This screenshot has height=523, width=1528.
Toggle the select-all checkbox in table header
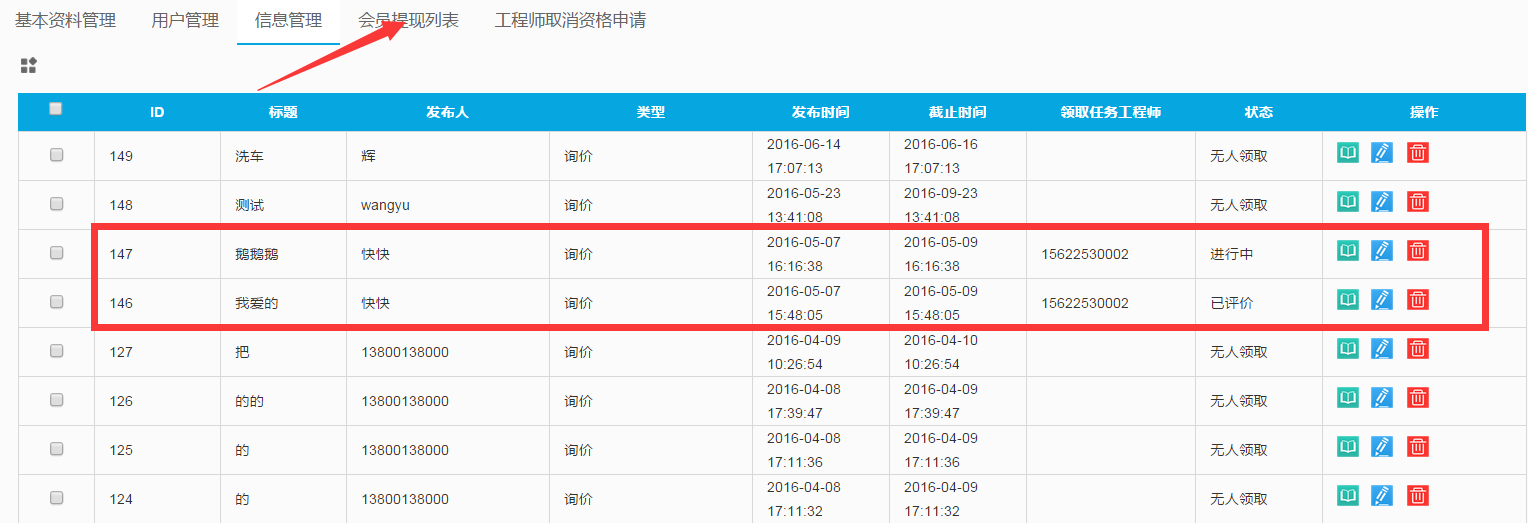(56, 109)
